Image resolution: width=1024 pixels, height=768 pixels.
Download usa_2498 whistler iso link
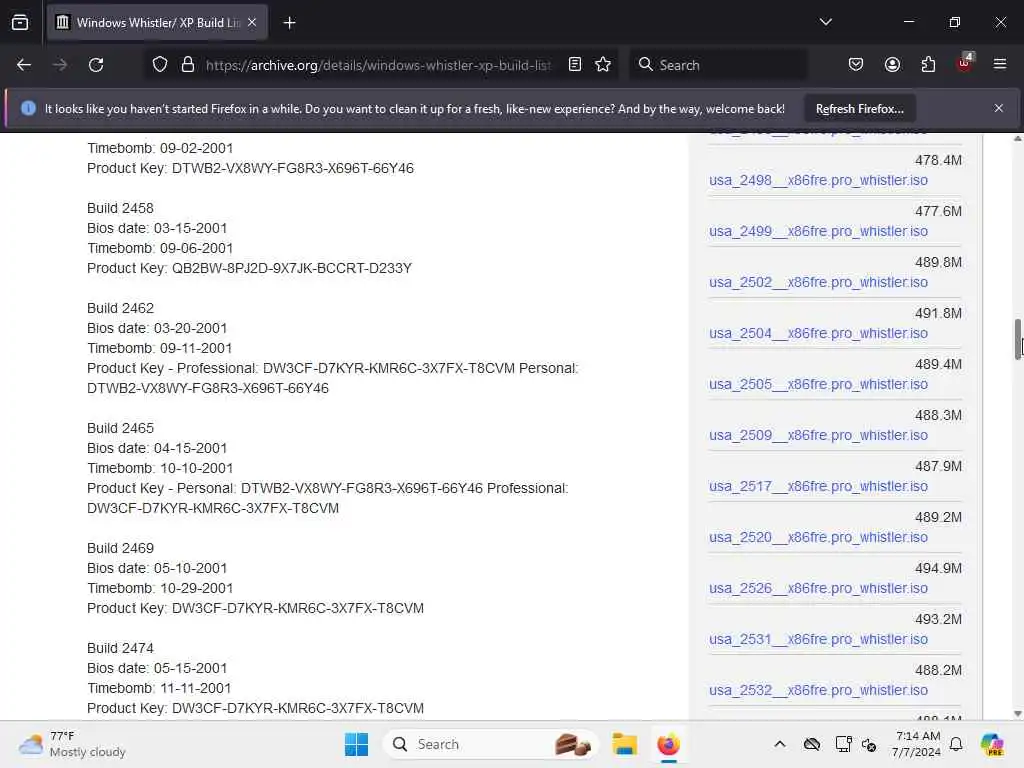(x=818, y=180)
